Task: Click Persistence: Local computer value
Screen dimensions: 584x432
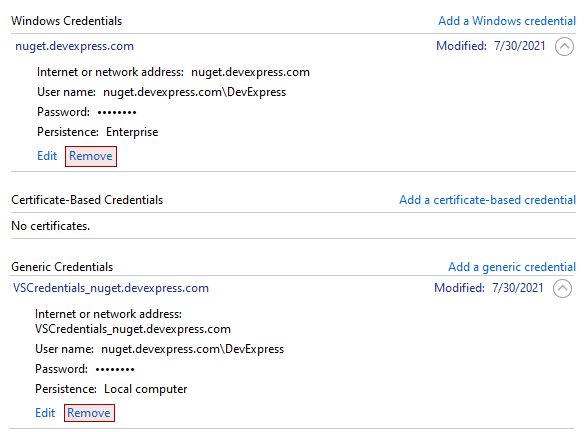Action: point(146,389)
